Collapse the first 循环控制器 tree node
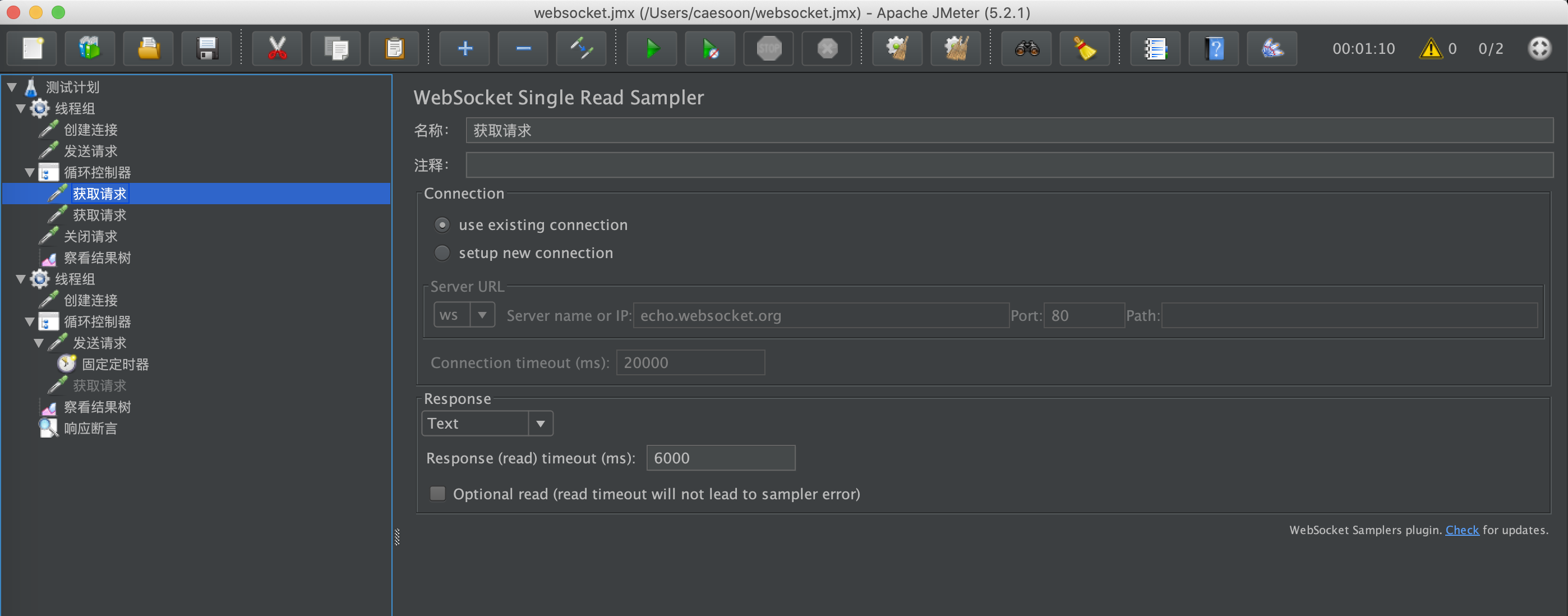 [x=29, y=173]
